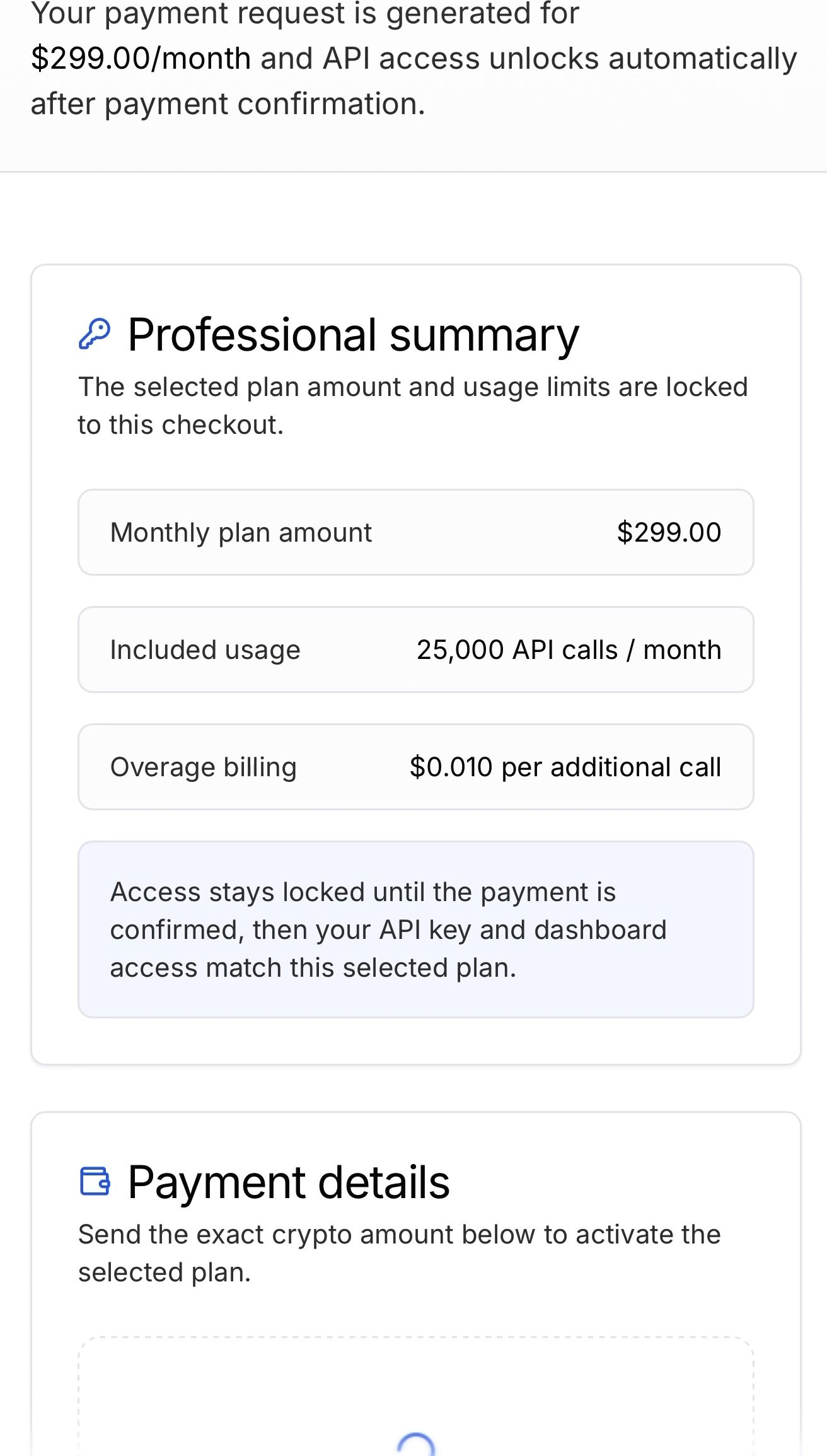Click the key icon beside Professional summary
Viewport: 827px width, 1456px height.
(95, 334)
